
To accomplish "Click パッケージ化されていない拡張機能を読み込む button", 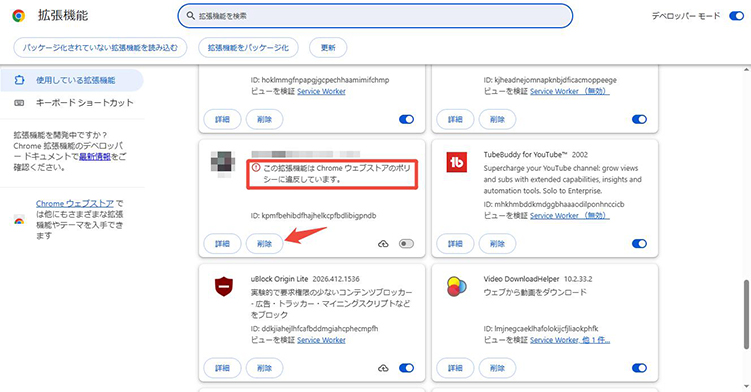I will [x=100, y=47].
